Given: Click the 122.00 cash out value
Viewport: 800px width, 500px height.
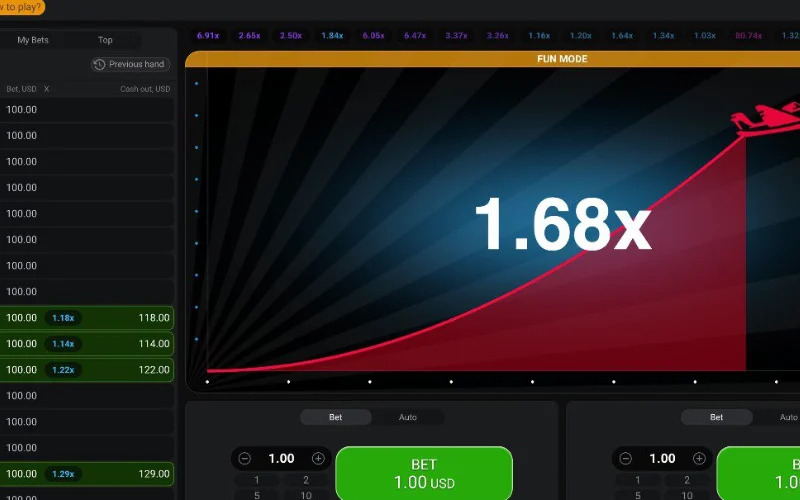Looking at the screenshot, I should [154, 370].
